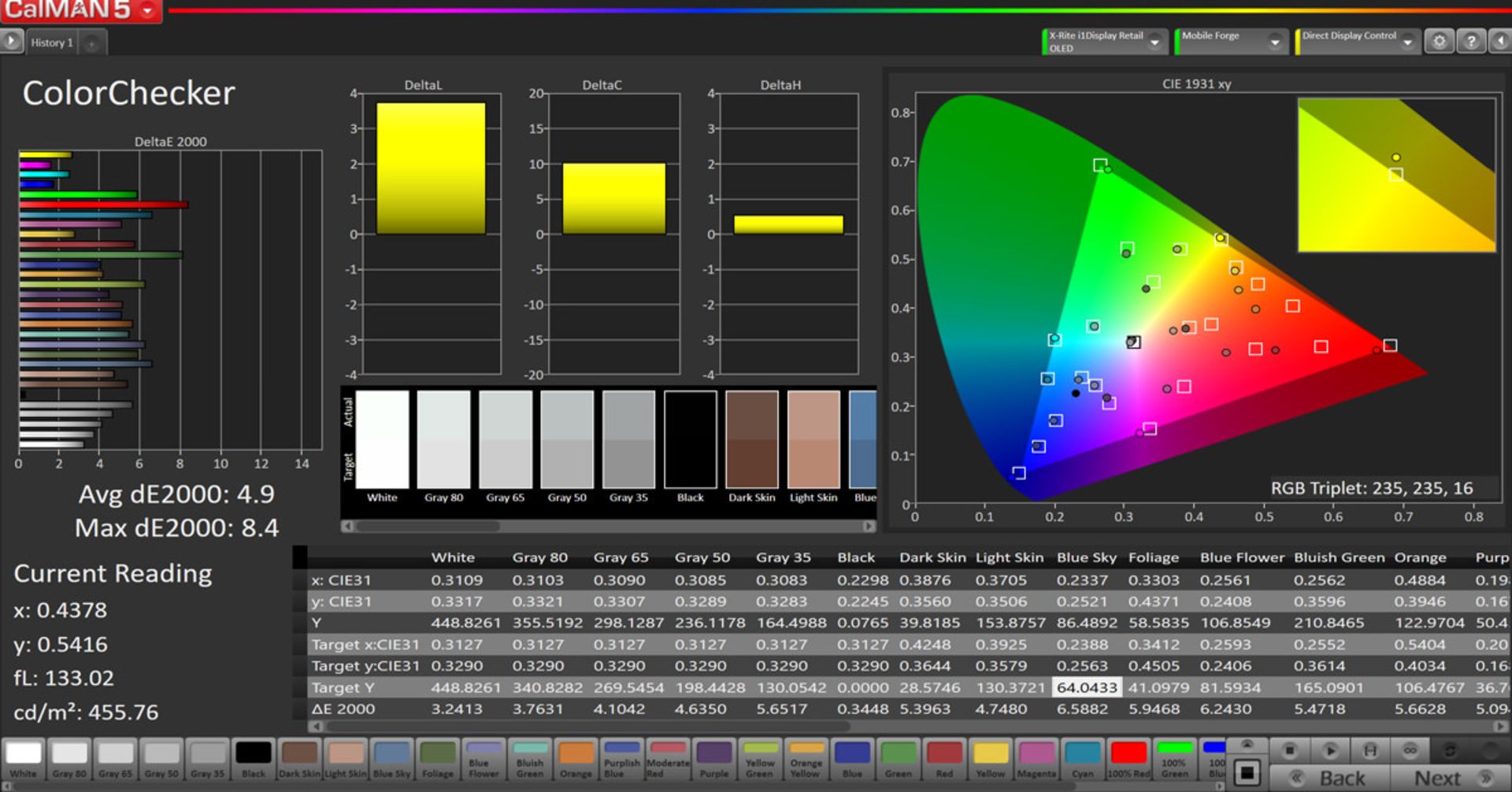Click the CalMAN 5 logo menu arrow
Viewport: 1512px width, 792px height.
click(x=147, y=11)
